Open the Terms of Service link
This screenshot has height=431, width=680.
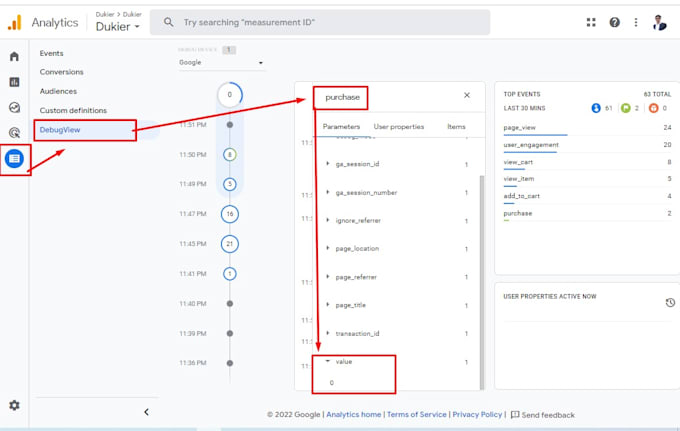click(416, 415)
